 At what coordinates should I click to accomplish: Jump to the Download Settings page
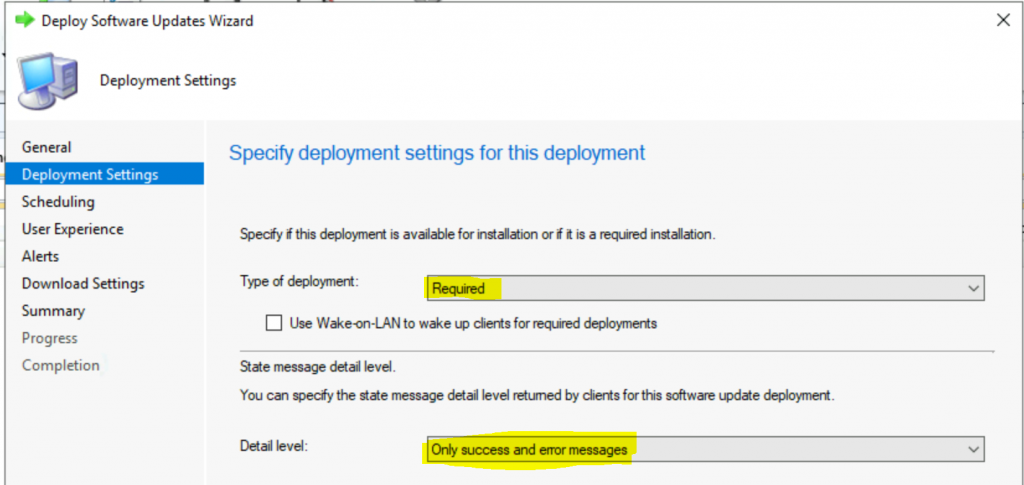click(x=83, y=284)
